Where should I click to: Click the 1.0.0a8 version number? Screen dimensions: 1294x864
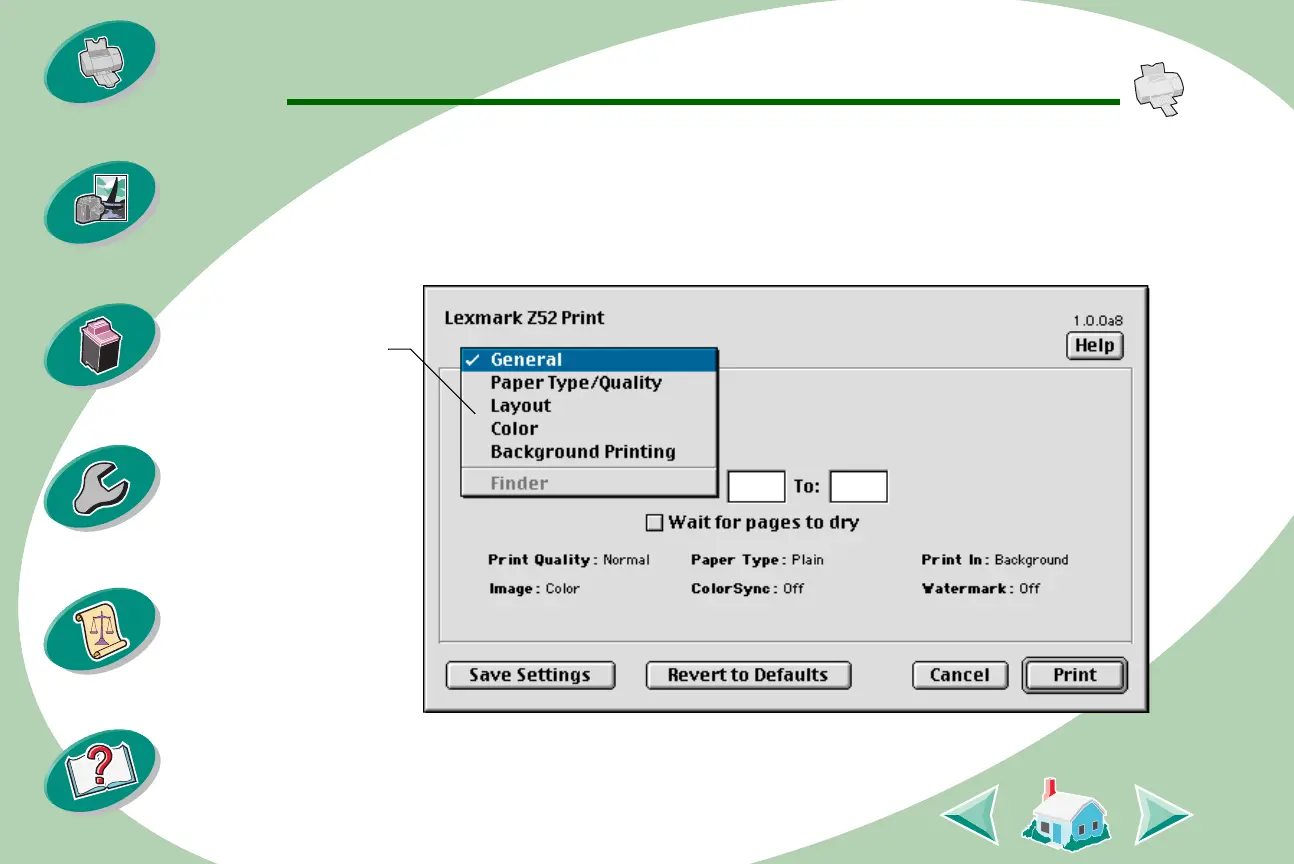click(1098, 322)
